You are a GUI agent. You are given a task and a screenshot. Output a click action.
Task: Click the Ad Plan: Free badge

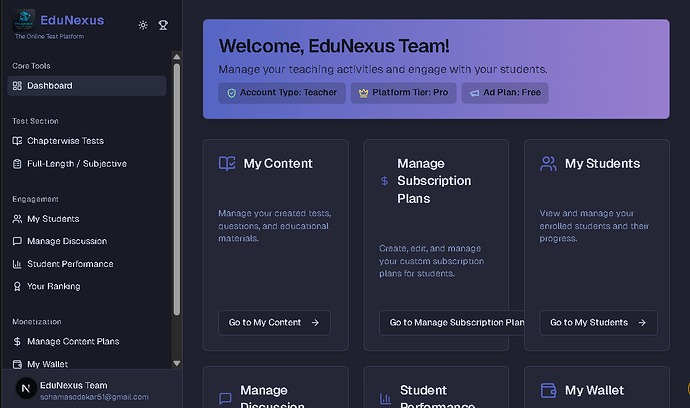pyautogui.click(x=505, y=93)
